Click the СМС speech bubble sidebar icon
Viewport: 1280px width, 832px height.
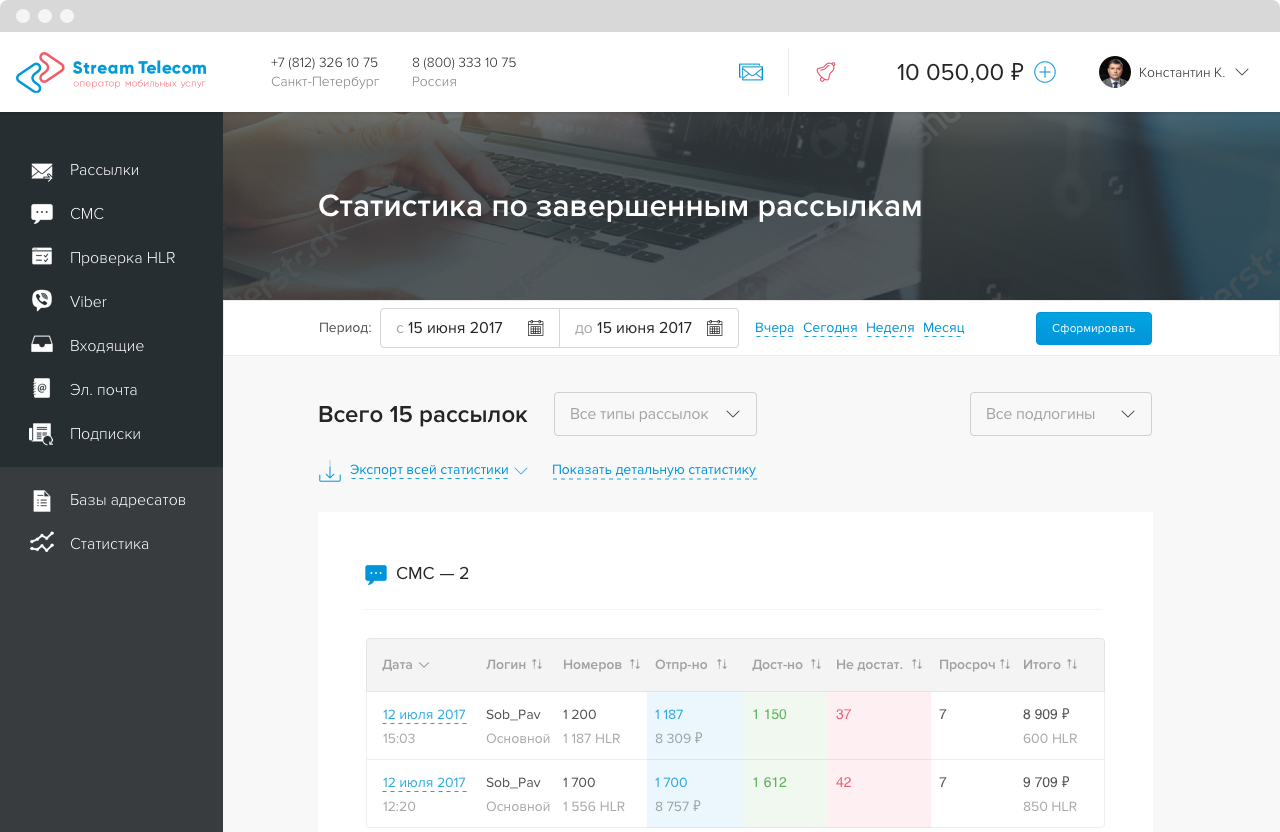(x=42, y=214)
